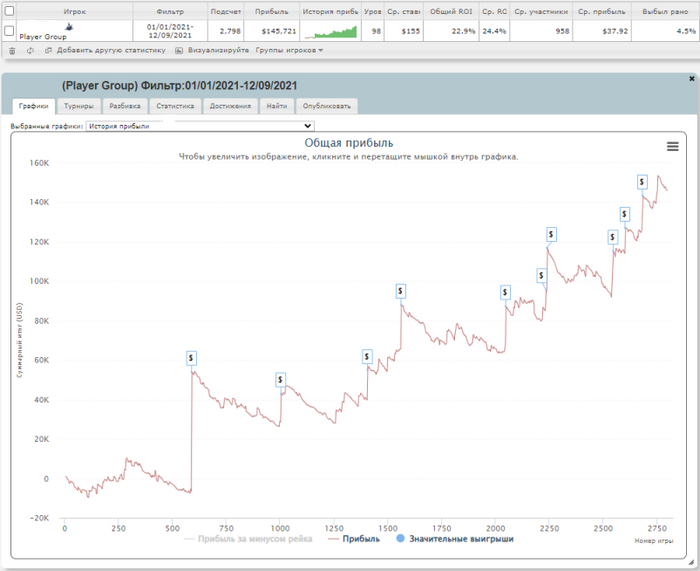Viewport: 700px width, 571px height.
Task: Open the Статистика tab
Action: tap(175, 106)
